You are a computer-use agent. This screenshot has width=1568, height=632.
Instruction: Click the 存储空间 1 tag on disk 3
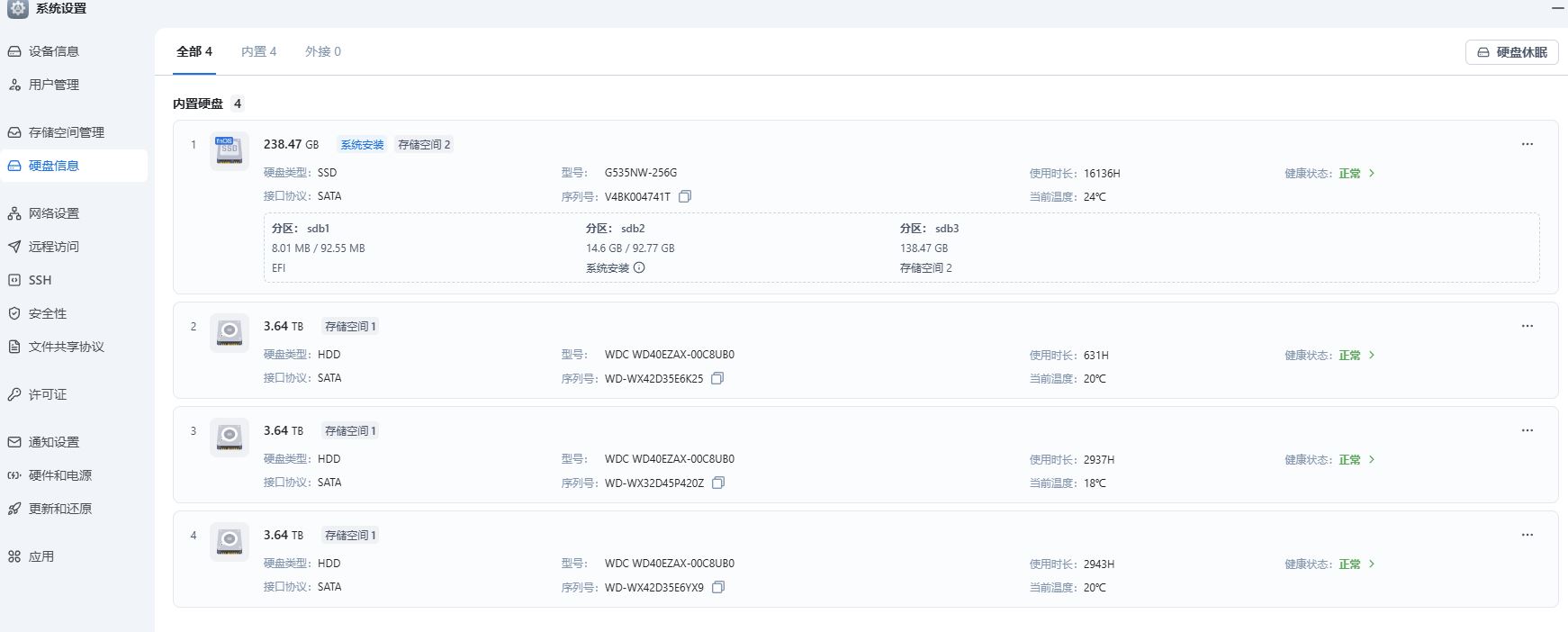350,431
